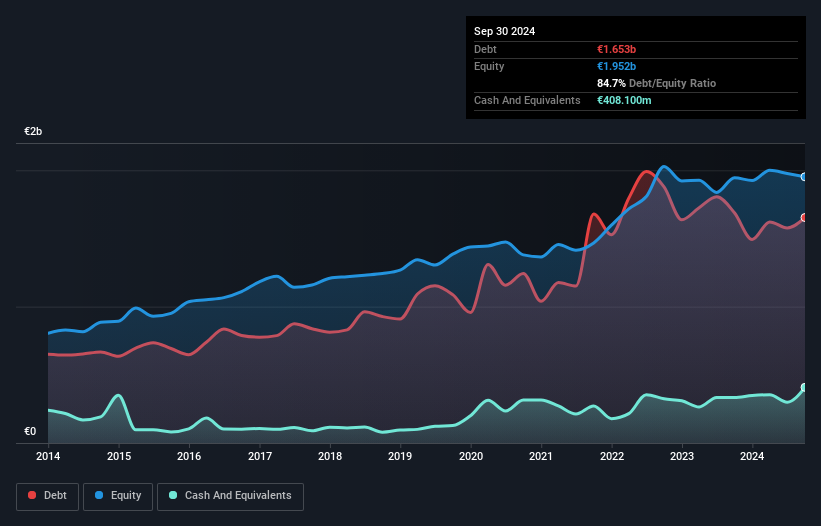Click the 2024 x-axis label
Viewport: 821px width, 526px height.
(x=752, y=456)
